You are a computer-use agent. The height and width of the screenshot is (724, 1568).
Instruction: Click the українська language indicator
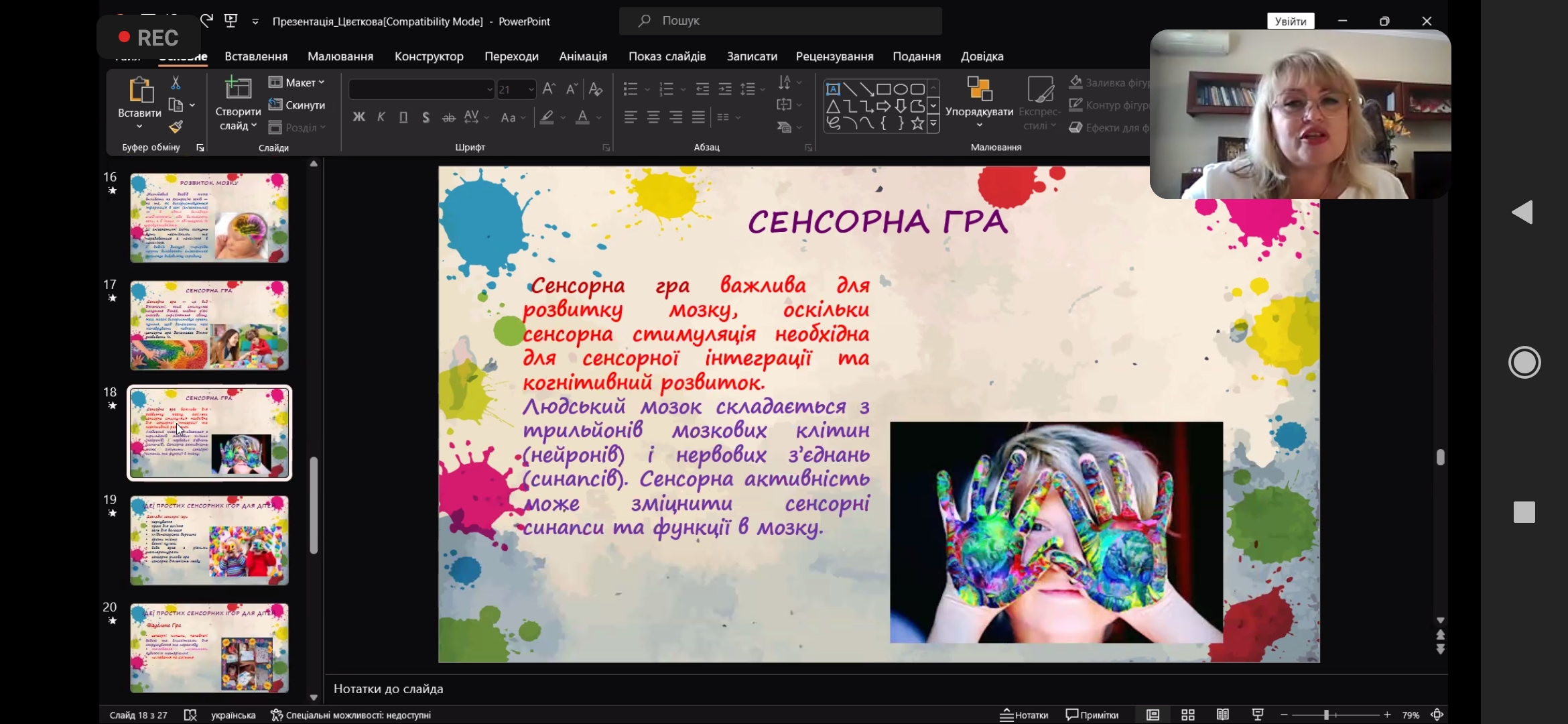pyautogui.click(x=233, y=715)
